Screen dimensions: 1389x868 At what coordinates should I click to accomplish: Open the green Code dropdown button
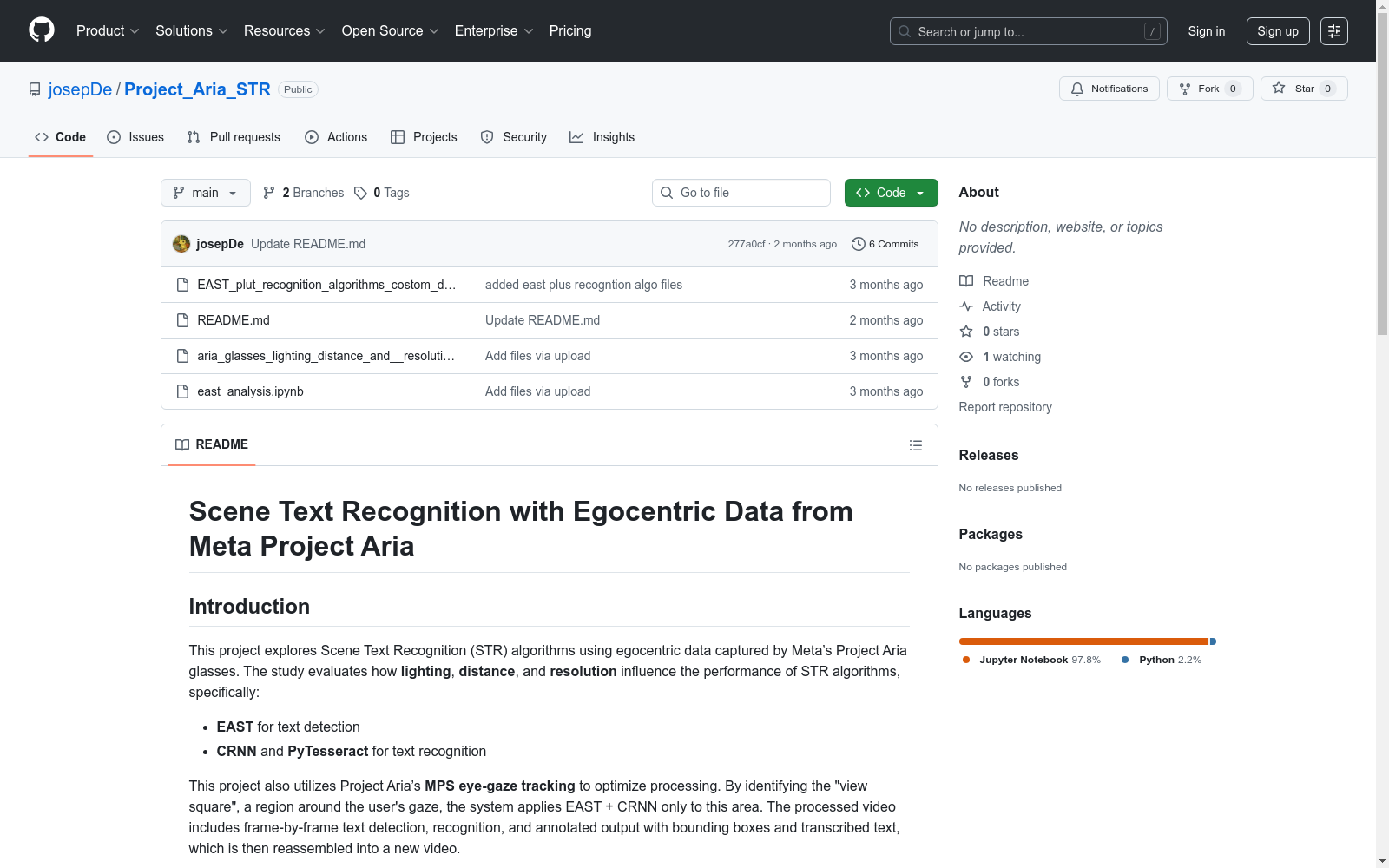click(892, 193)
